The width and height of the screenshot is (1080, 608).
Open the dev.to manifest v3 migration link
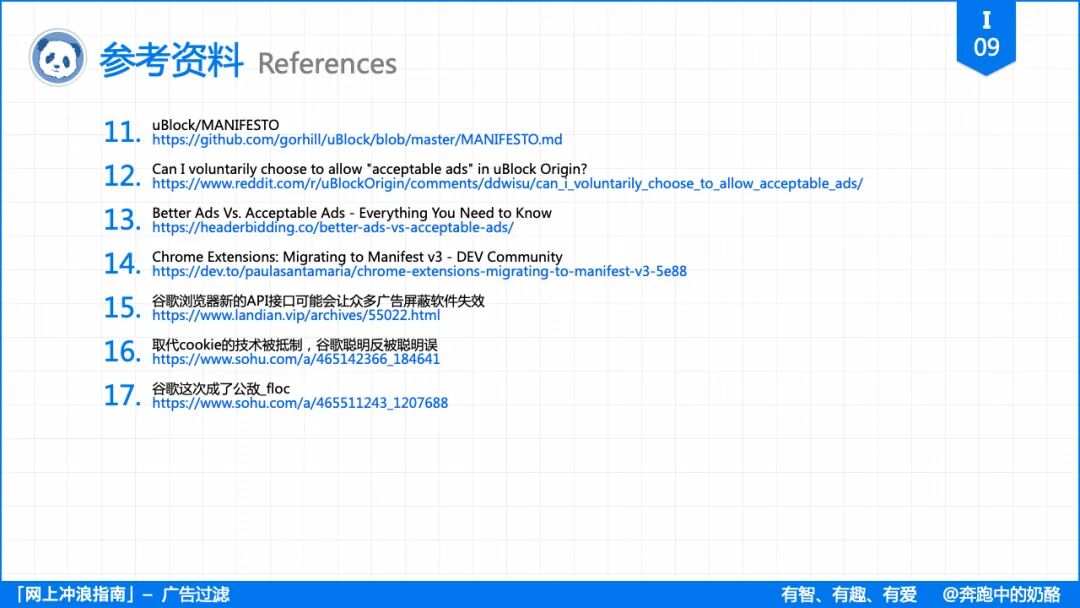coord(419,271)
